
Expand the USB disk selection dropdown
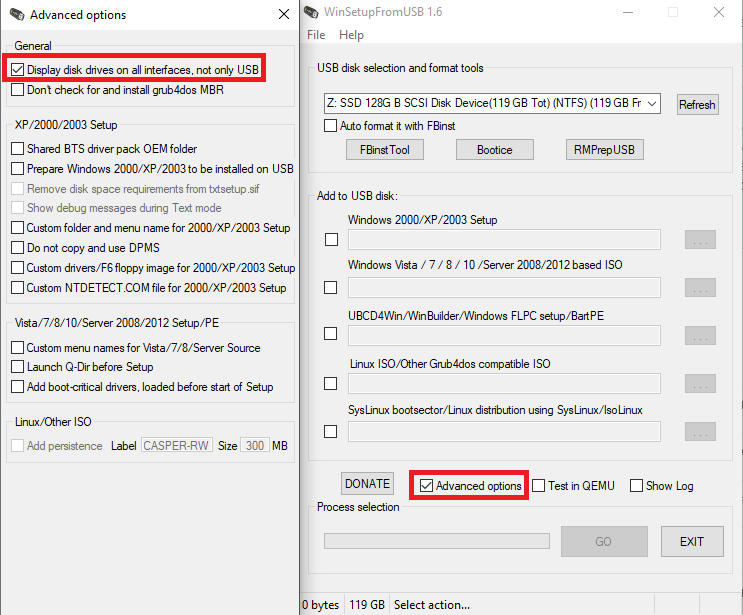[652, 103]
